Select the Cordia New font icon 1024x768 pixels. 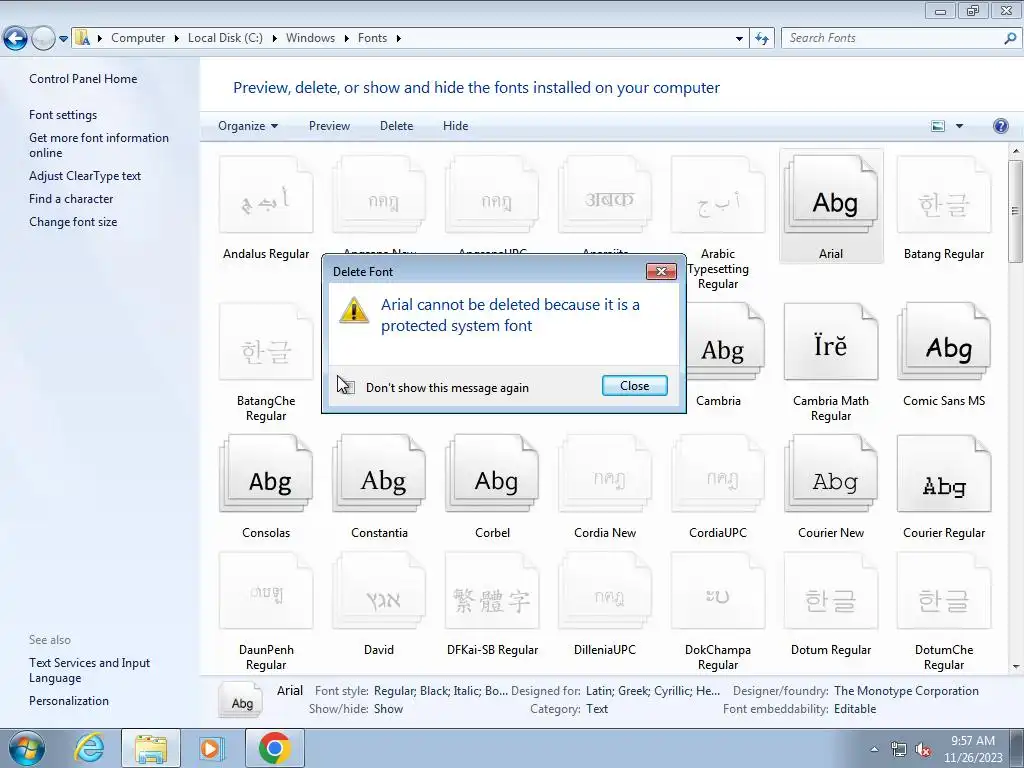coord(605,474)
